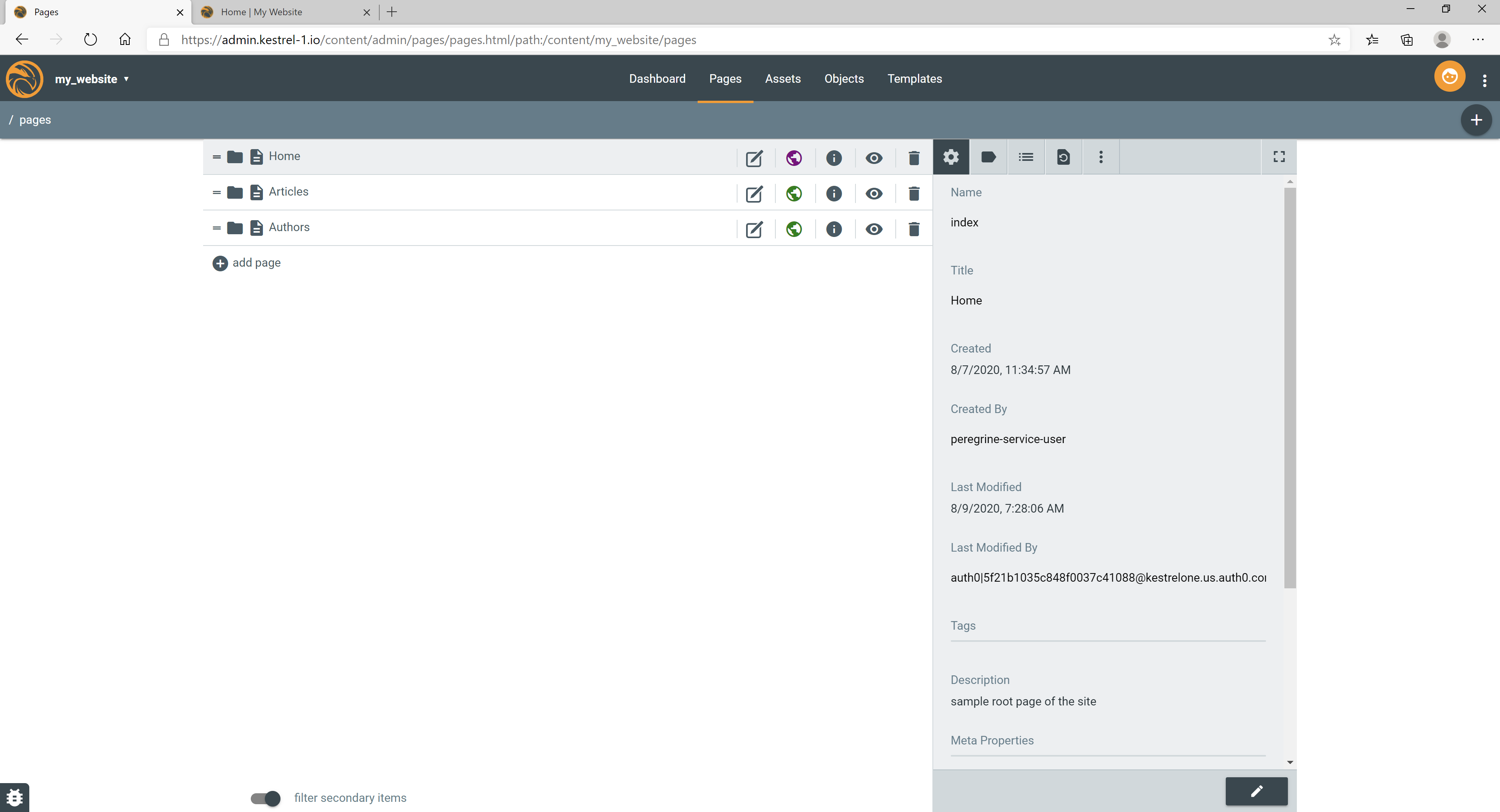Image resolution: width=1500 pixels, height=812 pixels.
Task: Switch to the Assets tab
Action: tap(782, 78)
